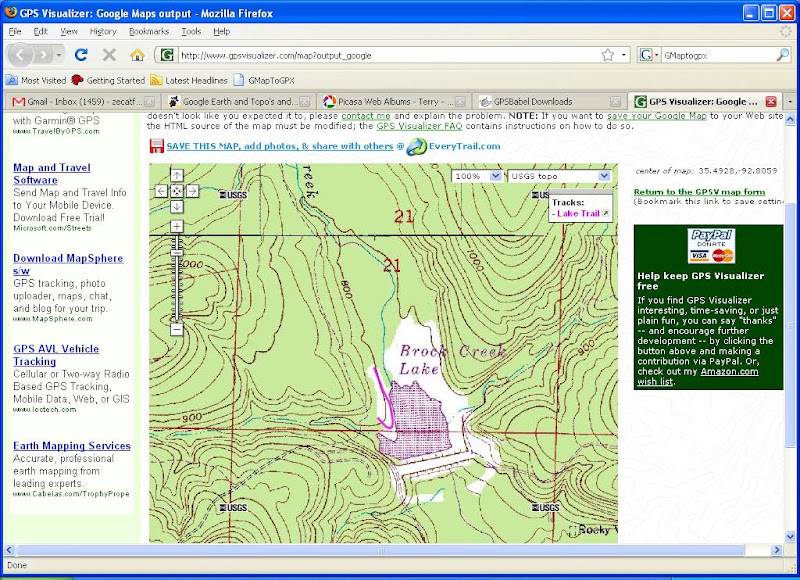Open the search engine selector dropdown
The width and height of the screenshot is (800, 580).
649,55
